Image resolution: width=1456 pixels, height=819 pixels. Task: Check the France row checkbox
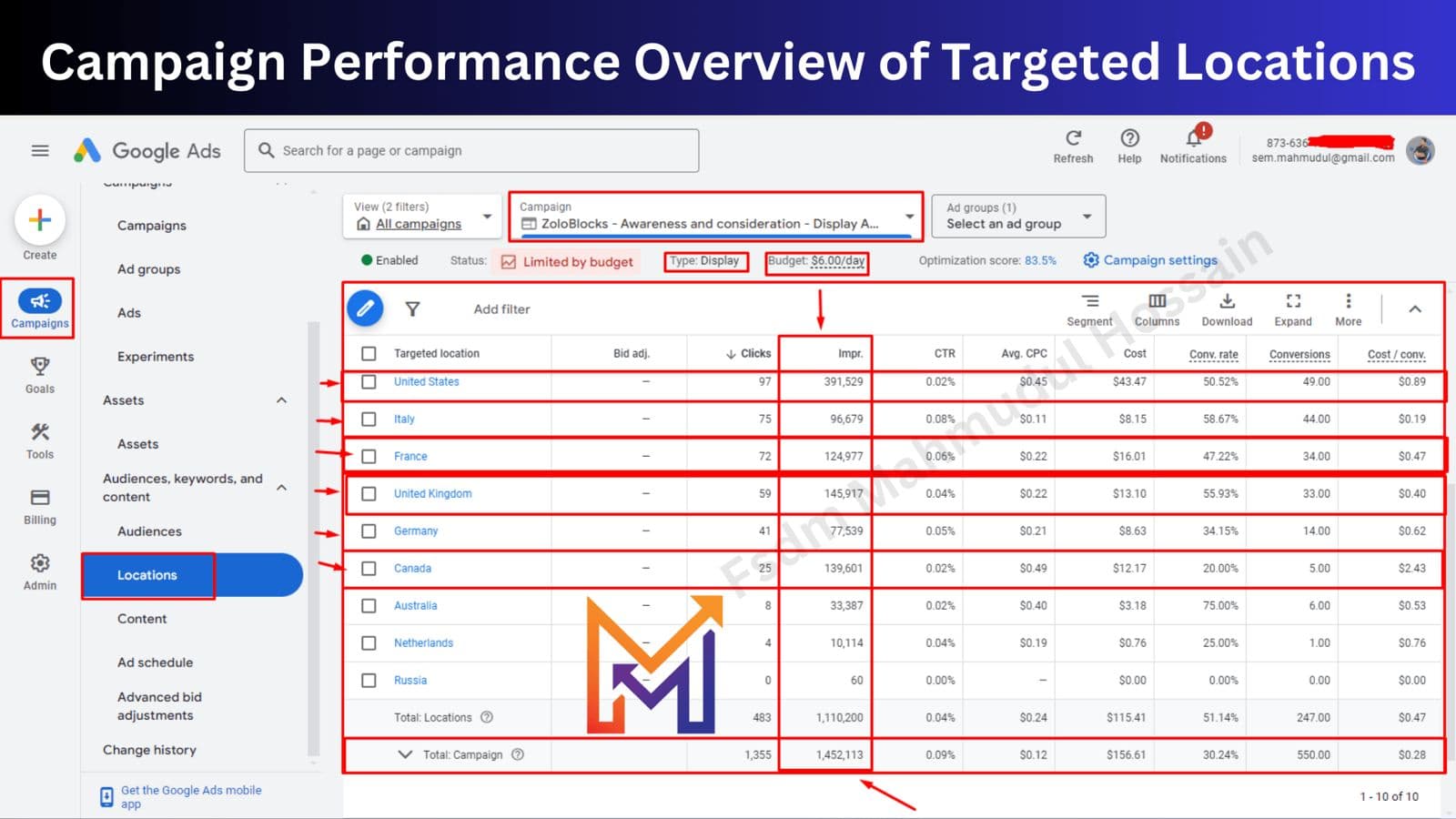pos(369,456)
